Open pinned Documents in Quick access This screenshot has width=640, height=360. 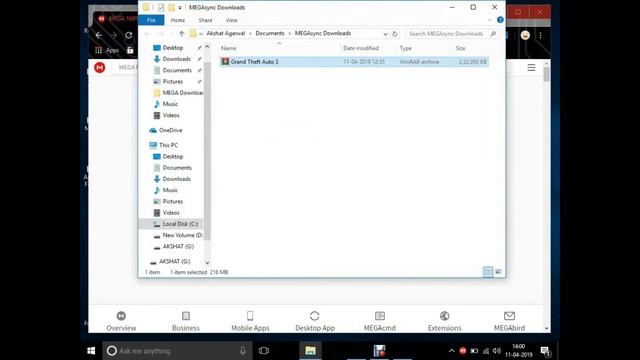pos(177,70)
